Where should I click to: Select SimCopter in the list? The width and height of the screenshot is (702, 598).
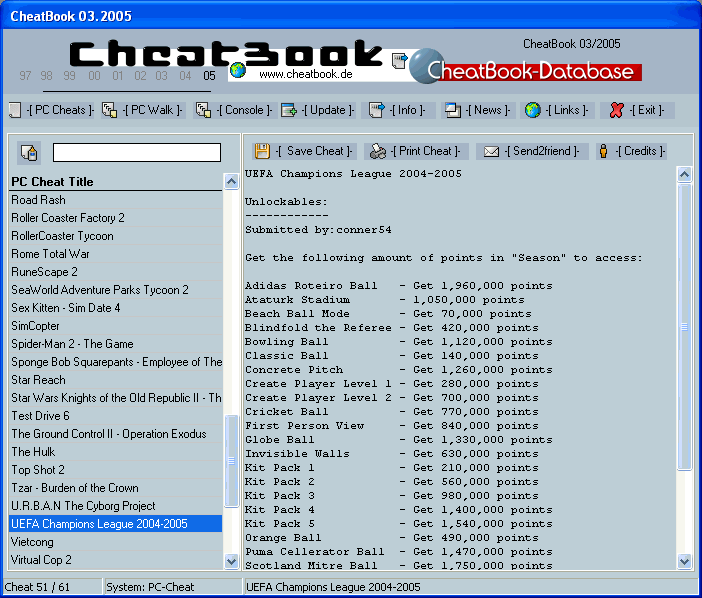116,326
